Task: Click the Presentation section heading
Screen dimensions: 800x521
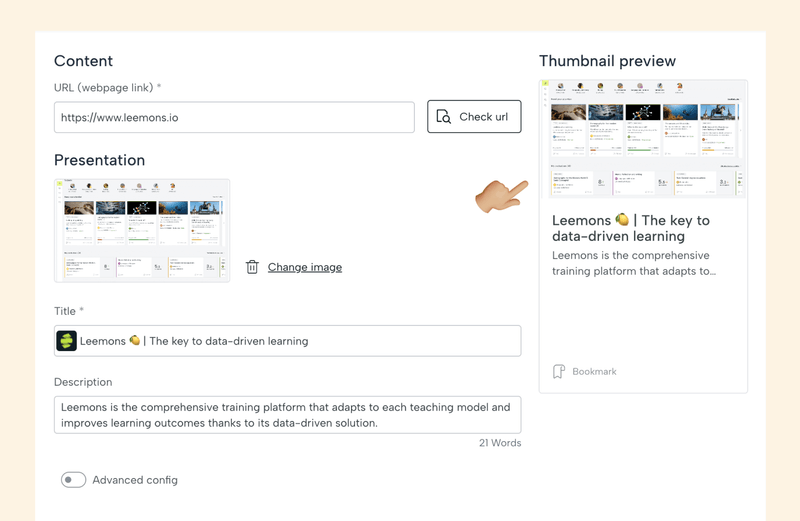Action: pyautogui.click(x=99, y=160)
